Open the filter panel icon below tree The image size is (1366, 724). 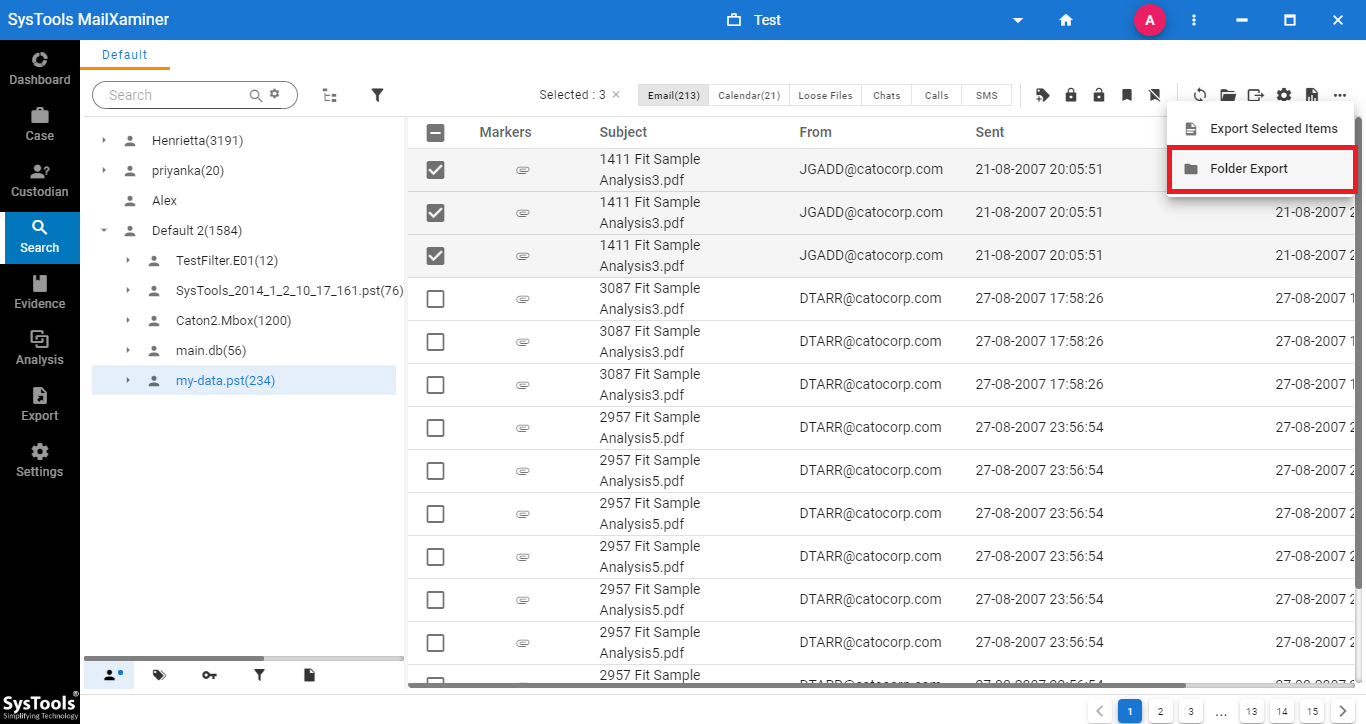pyautogui.click(x=259, y=675)
